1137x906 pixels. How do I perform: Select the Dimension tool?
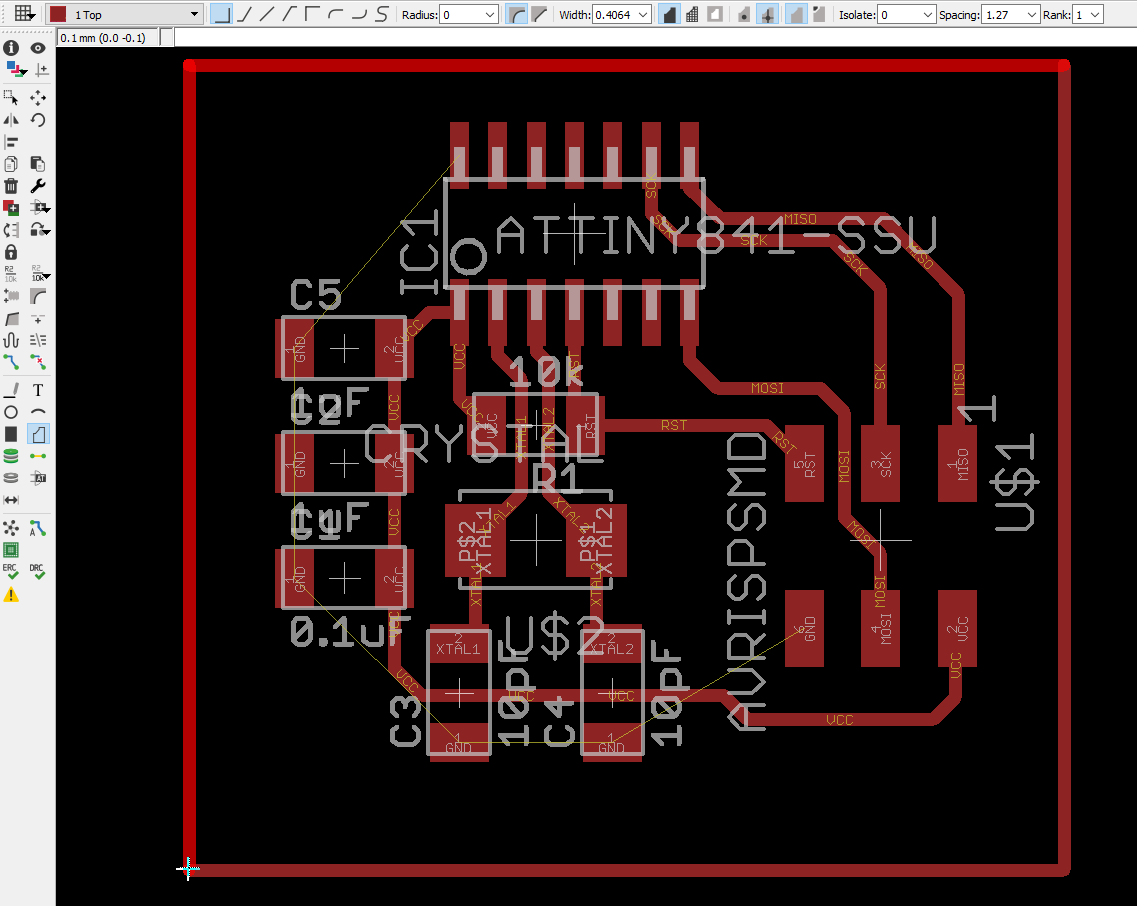coord(11,500)
